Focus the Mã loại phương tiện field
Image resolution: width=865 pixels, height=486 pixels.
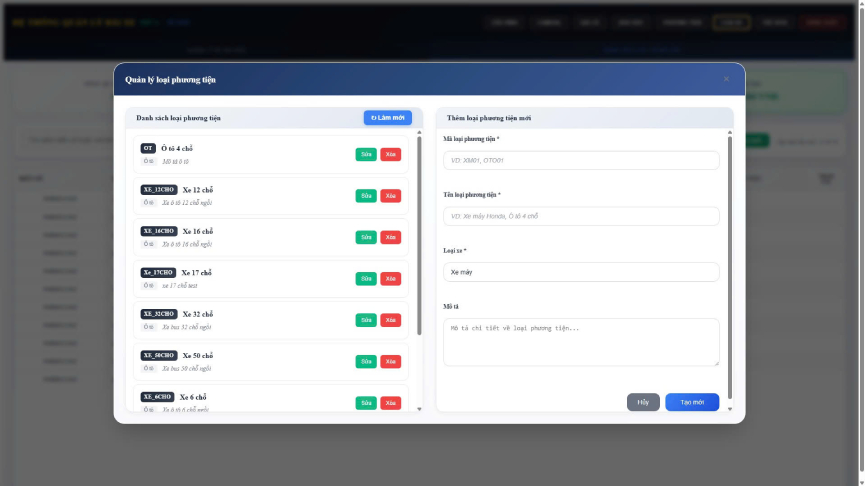point(580,161)
